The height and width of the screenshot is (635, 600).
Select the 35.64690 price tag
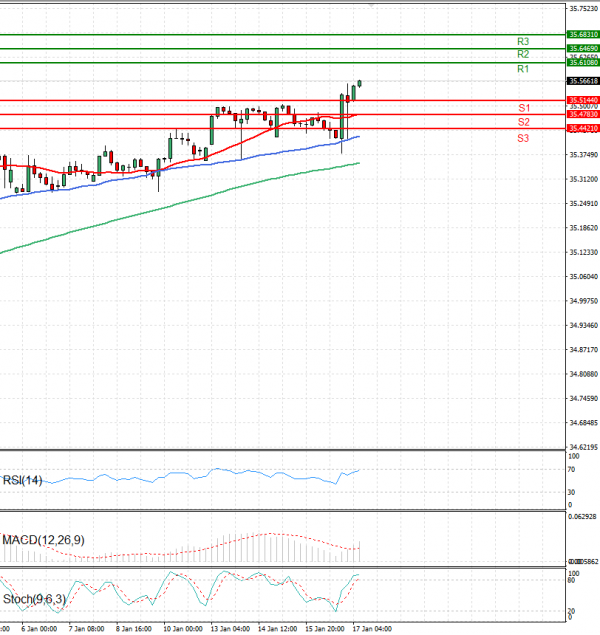(583, 49)
